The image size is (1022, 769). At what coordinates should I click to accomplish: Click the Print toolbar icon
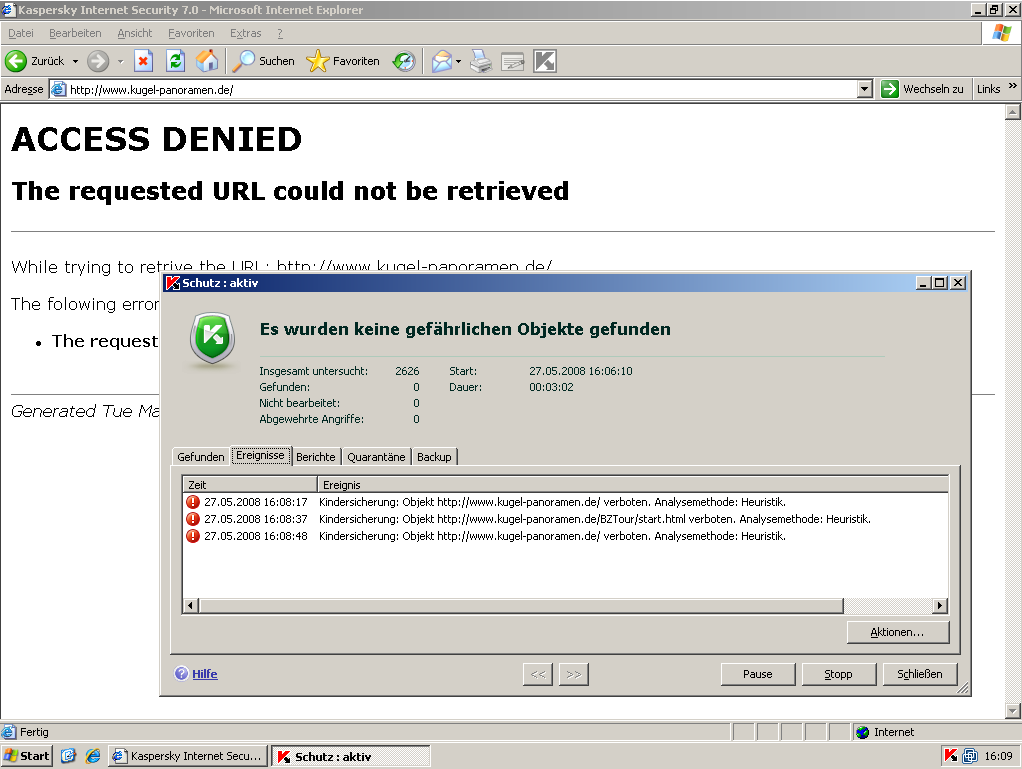click(x=481, y=61)
